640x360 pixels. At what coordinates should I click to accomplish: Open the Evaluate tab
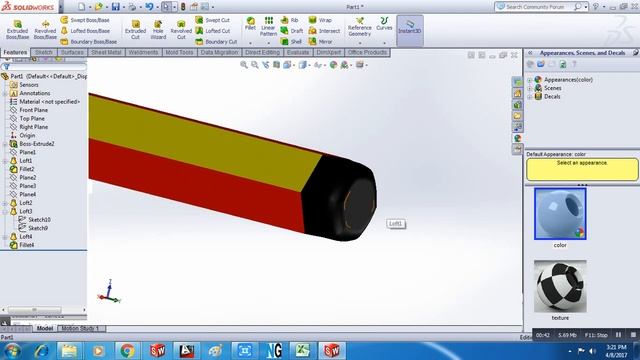[x=298, y=52]
